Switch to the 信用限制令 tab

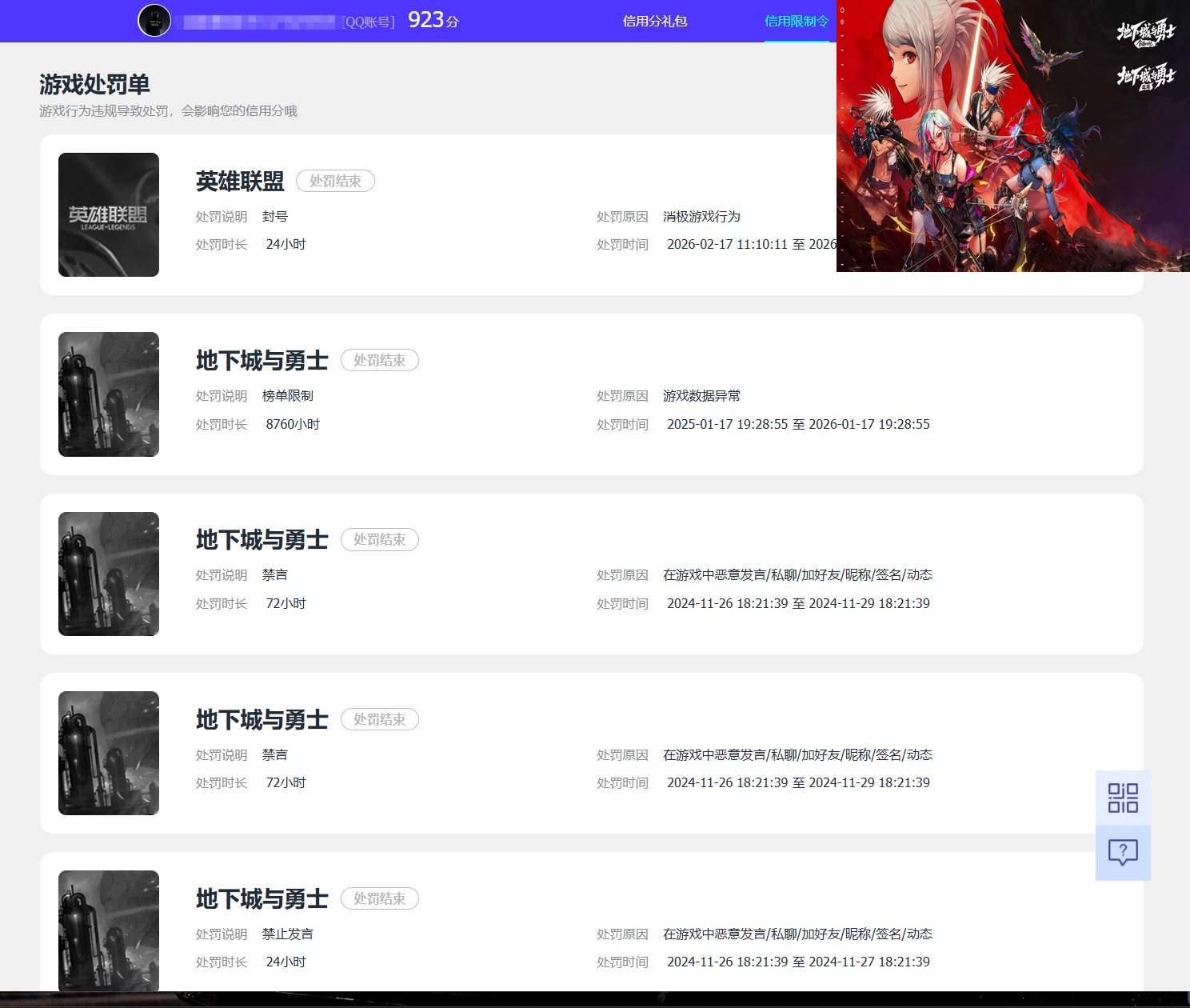pyautogui.click(x=797, y=22)
